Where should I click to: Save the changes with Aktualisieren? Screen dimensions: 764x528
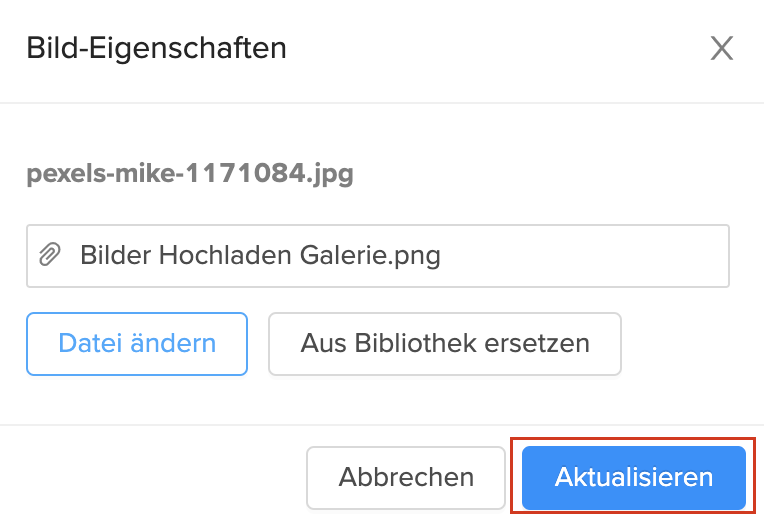(634, 477)
